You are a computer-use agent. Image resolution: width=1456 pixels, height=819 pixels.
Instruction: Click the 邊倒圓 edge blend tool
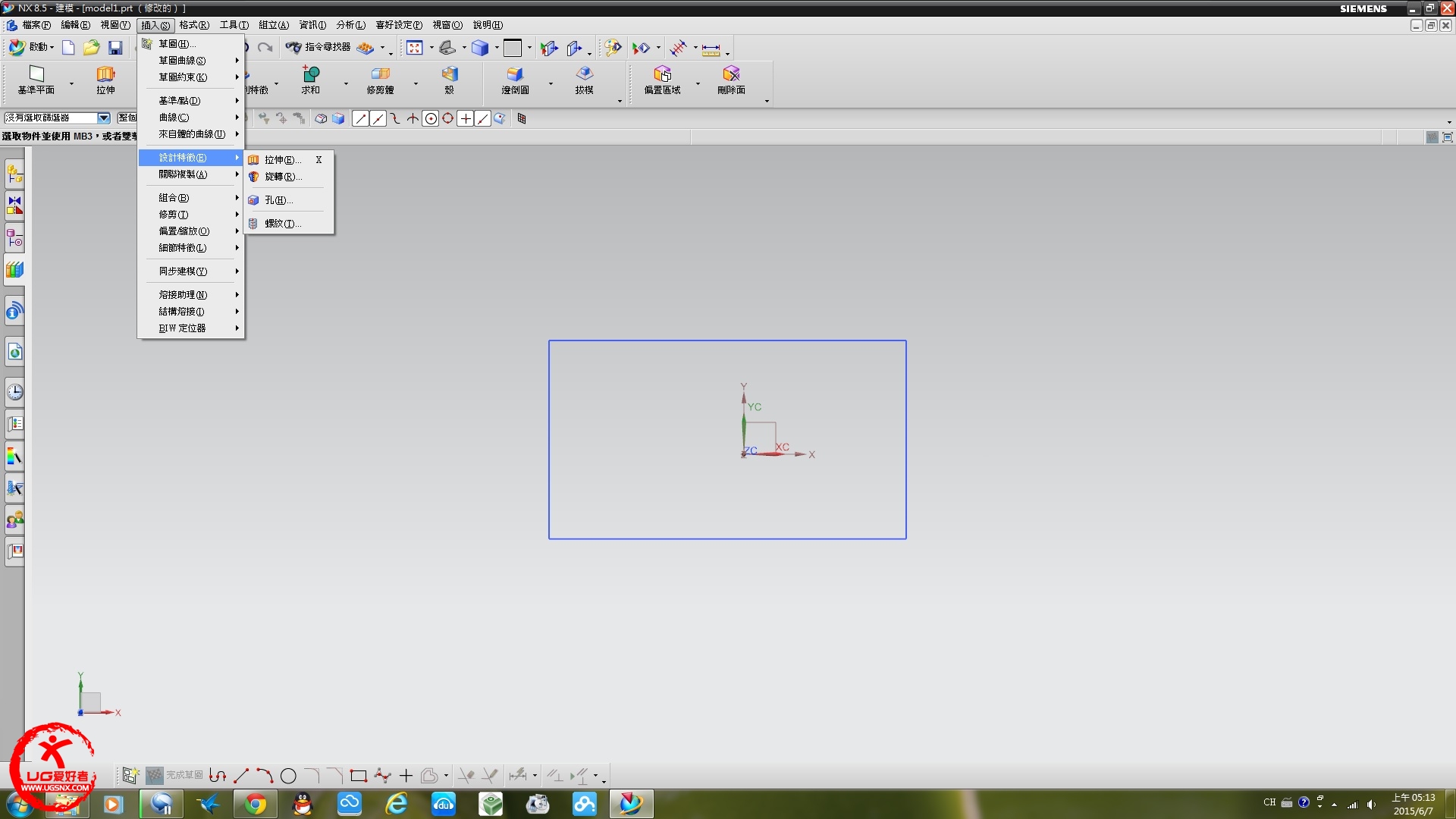515,80
